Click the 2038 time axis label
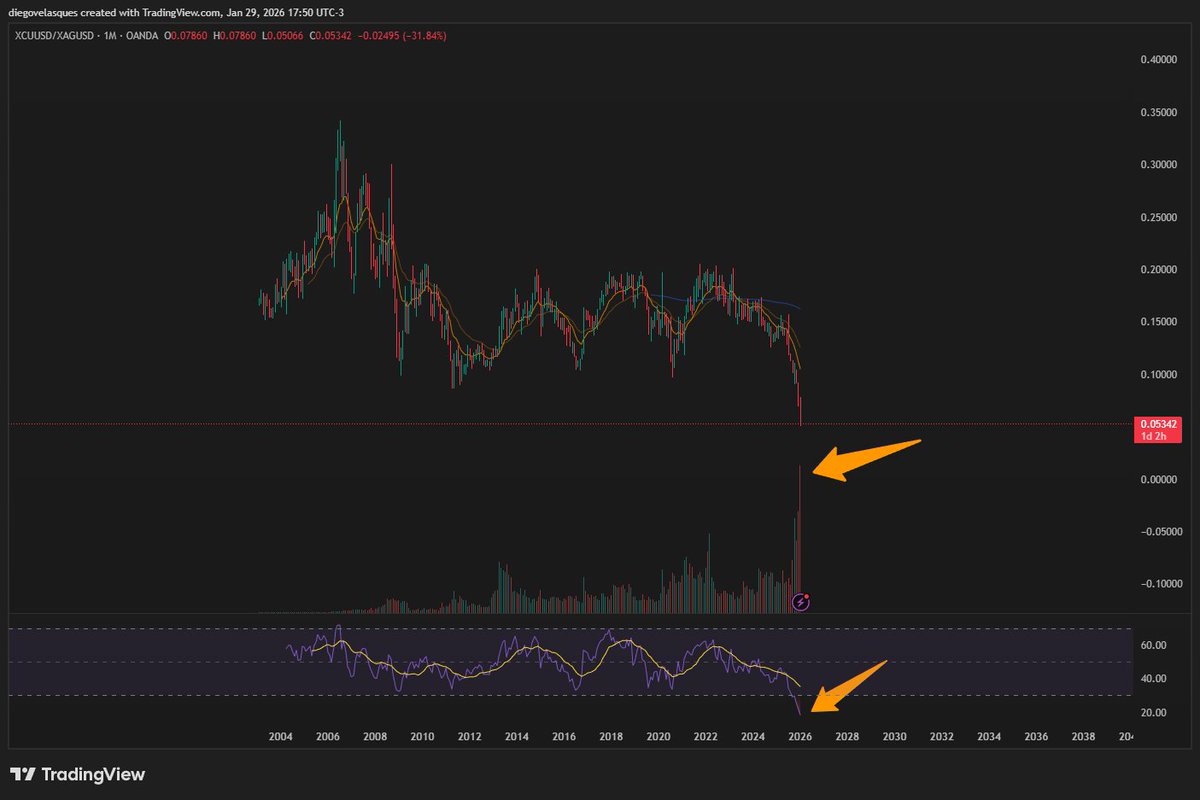 (x=1083, y=737)
